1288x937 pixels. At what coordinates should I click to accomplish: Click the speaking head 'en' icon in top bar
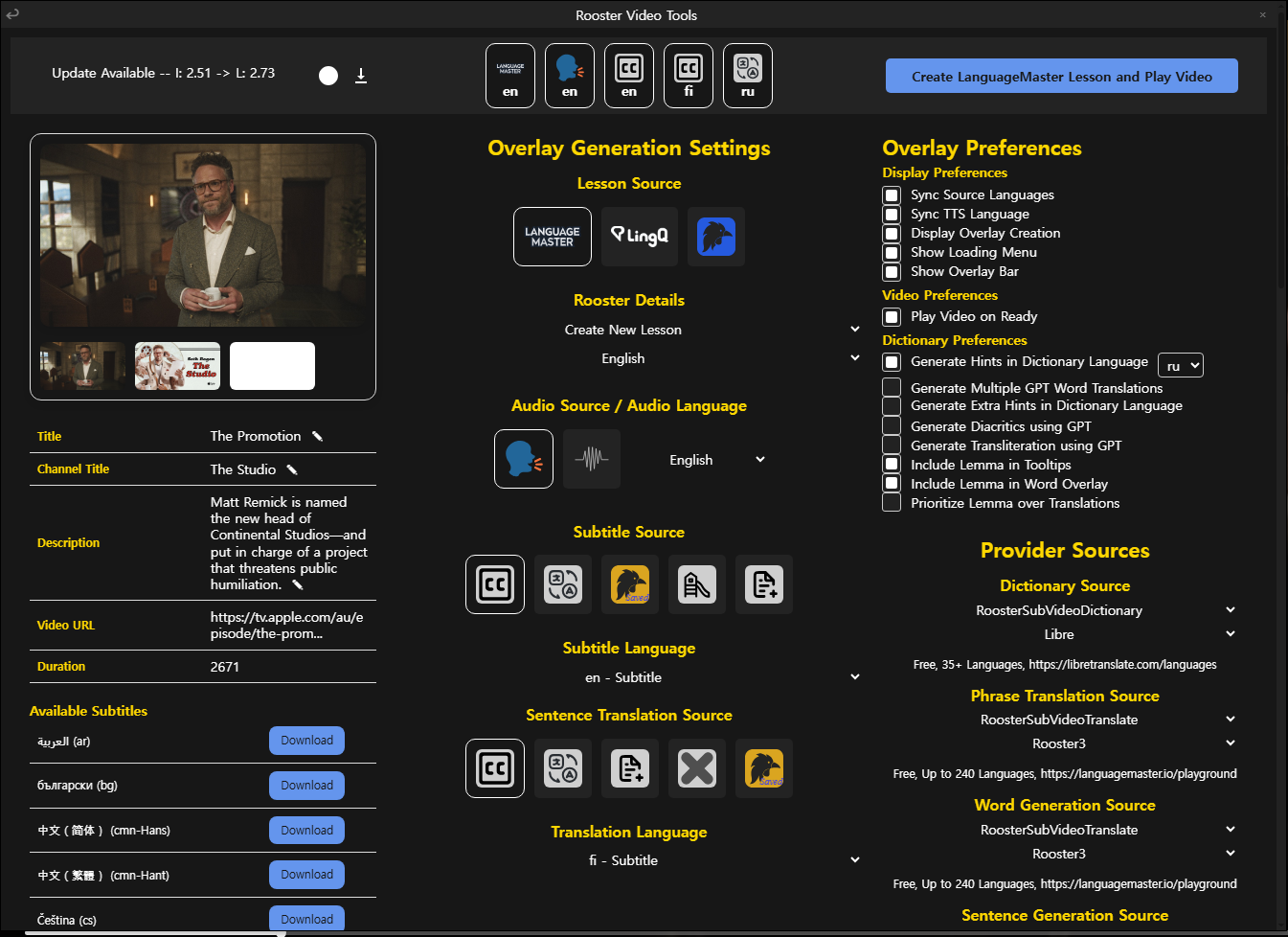pyautogui.click(x=570, y=76)
